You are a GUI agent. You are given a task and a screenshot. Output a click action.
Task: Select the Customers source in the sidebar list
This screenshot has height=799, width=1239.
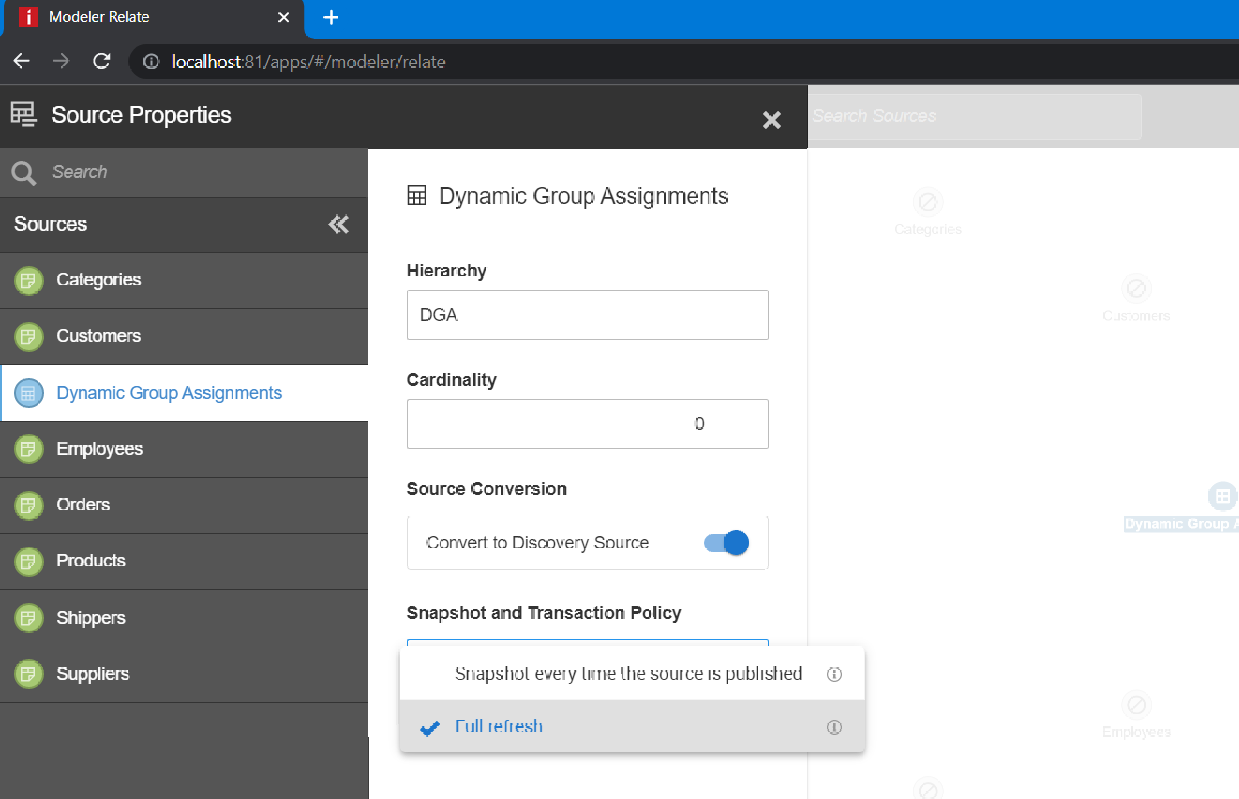pyautogui.click(x=184, y=336)
